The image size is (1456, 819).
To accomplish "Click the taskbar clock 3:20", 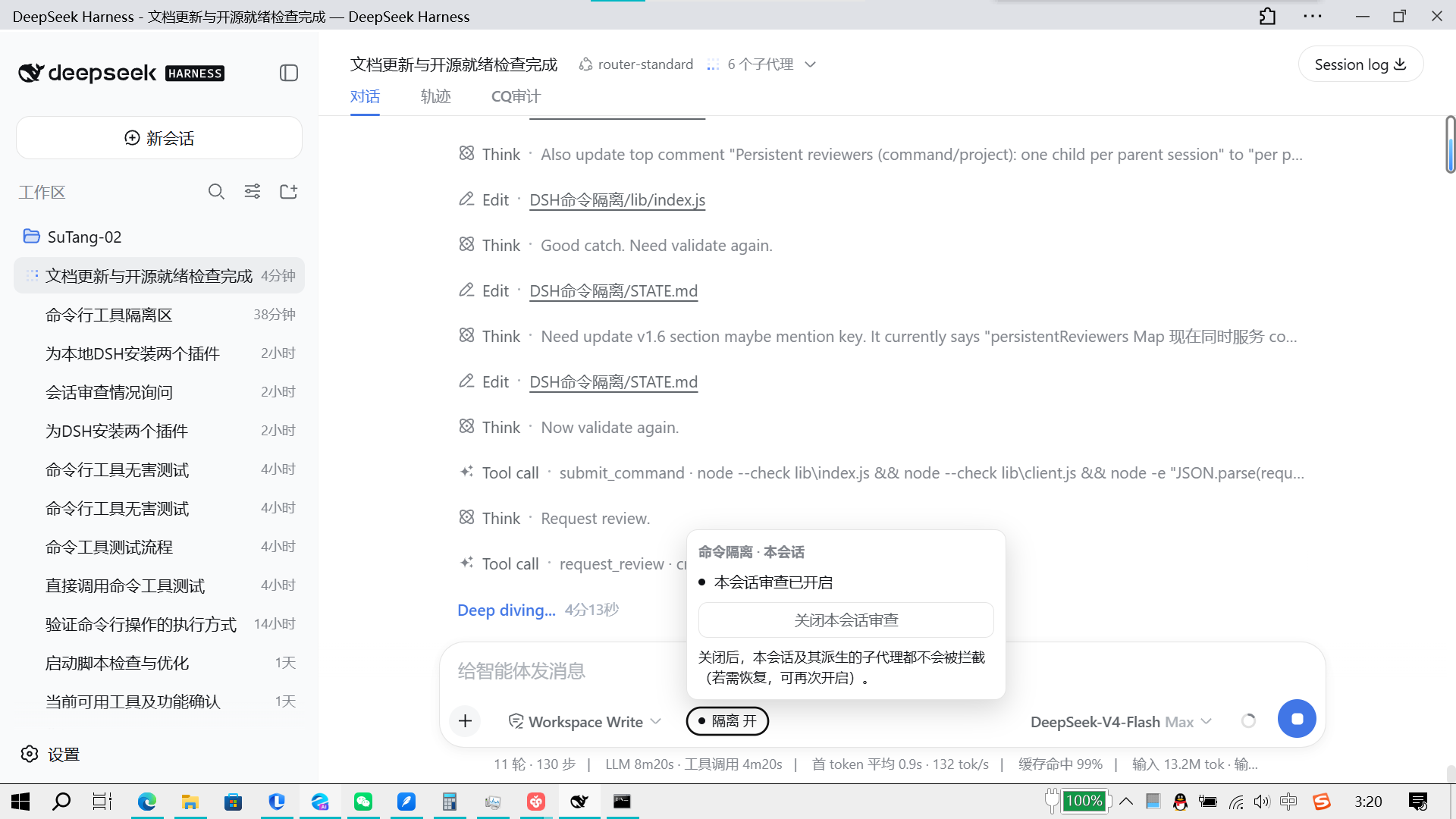I will pos(1368,802).
